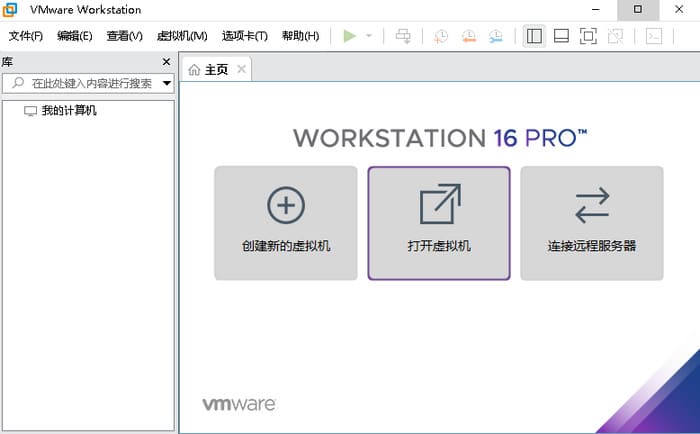Viewport: 700px width, 434px height.
Task: Toggle the thumbnail bar view icon
Action: click(x=561, y=36)
